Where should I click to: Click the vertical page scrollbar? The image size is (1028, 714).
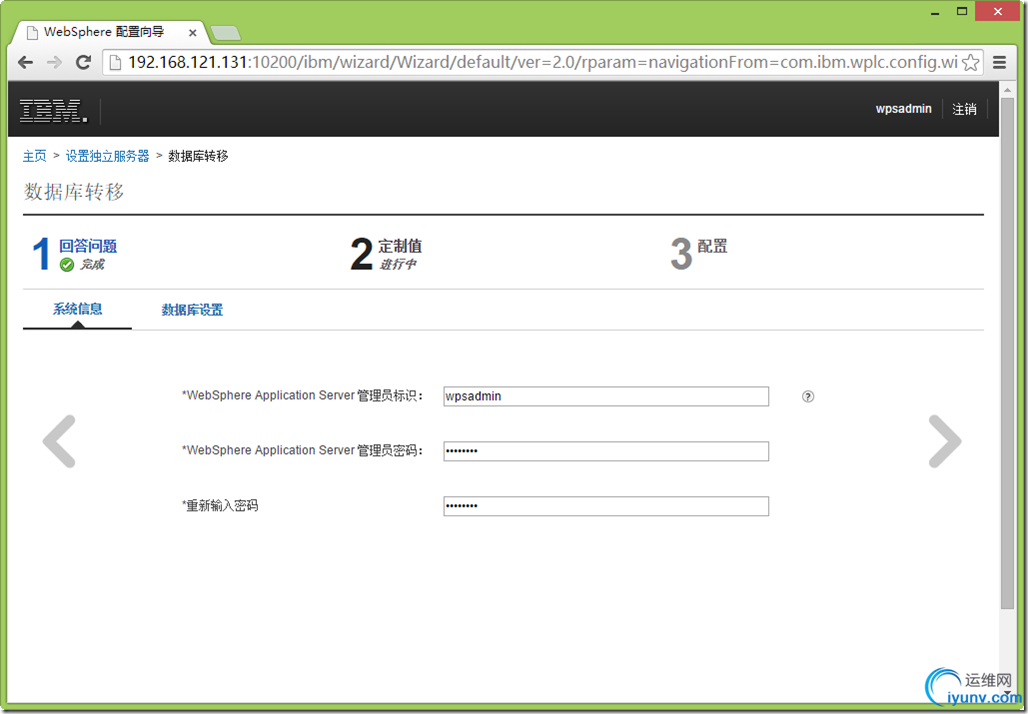[1007, 354]
